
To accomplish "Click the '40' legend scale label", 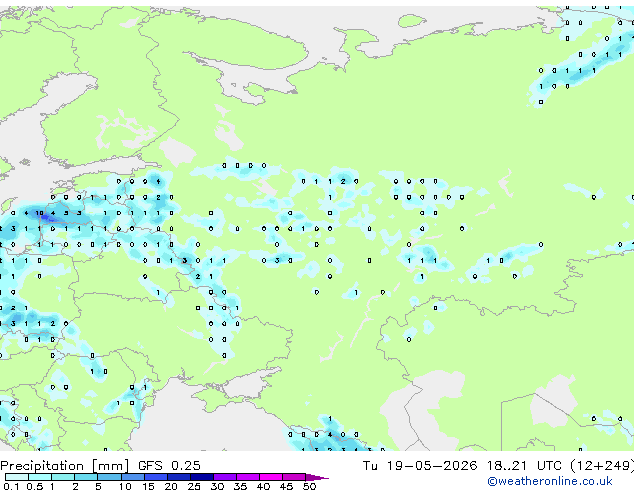I will coord(263,486).
